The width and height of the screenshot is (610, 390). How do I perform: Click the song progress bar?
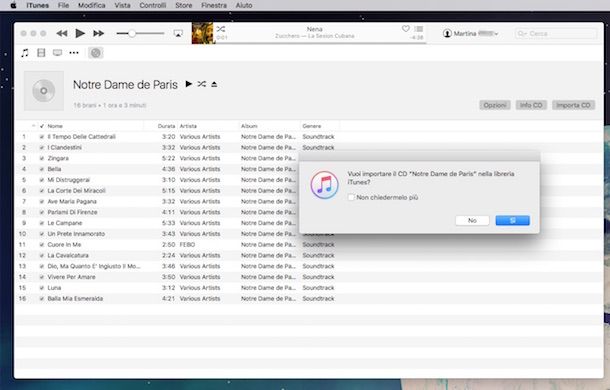click(320, 43)
